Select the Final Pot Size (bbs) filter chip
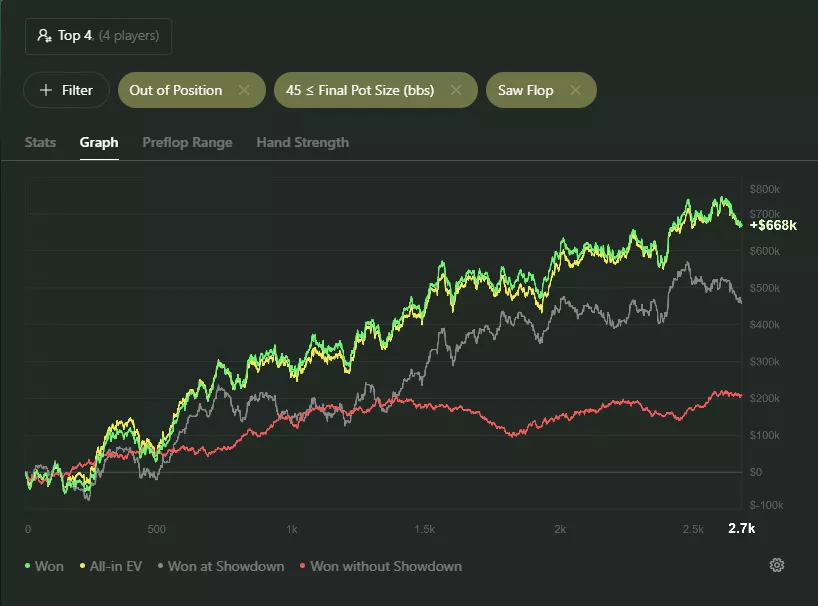Viewport: 818px width, 606px height. [376, 90]
